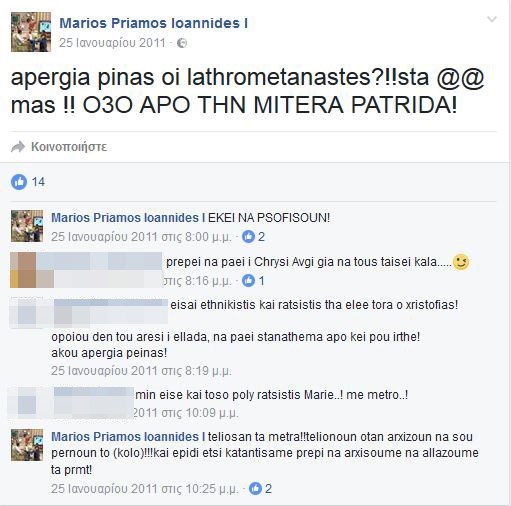Screen dimensions: 511x506
Task: Open avatar beside teliosan ta metra comment
Action: (x=27, y=445)
